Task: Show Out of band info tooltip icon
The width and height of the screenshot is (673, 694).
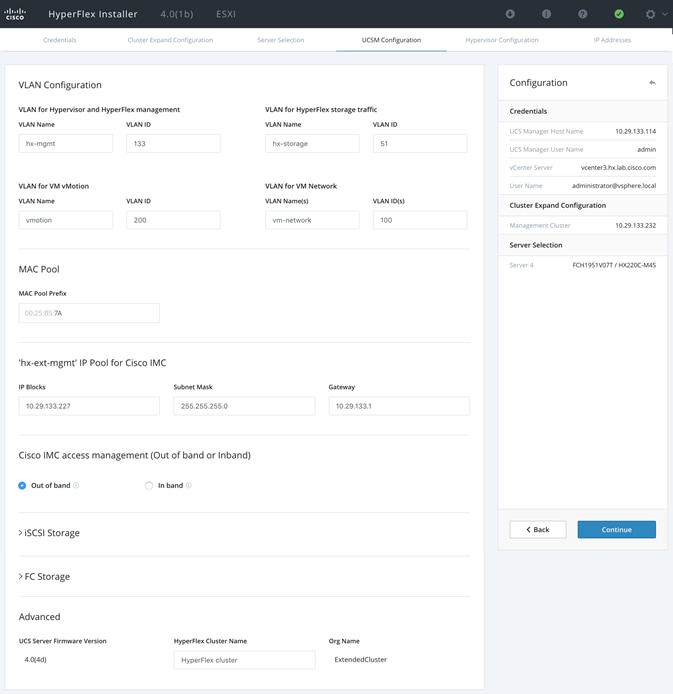Action: [76, 486]
